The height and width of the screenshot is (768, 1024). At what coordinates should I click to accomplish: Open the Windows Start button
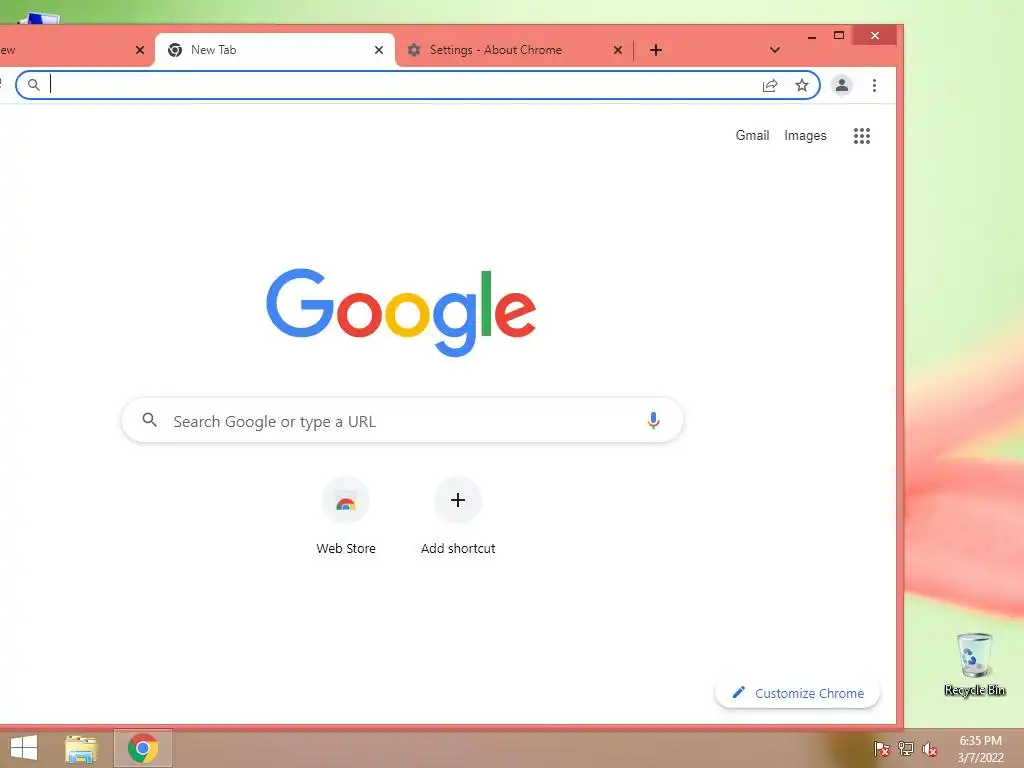pyautogui.click(x=24, y=748)
